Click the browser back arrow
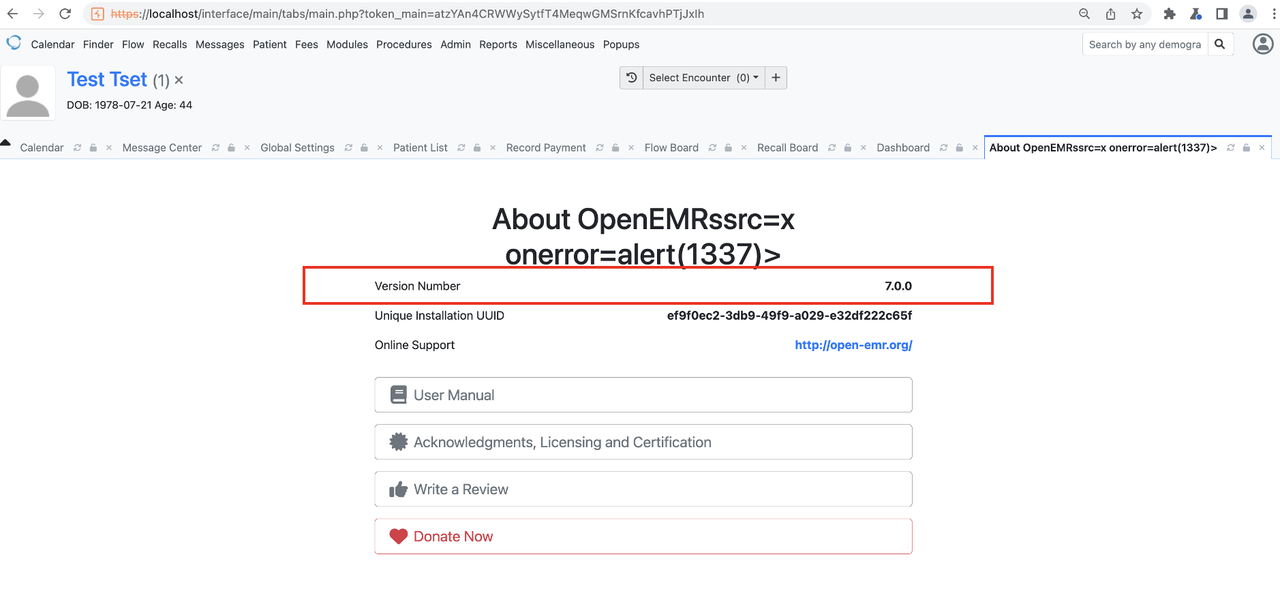This screenshot has height=600, width=1280. [x=13, y=14]
